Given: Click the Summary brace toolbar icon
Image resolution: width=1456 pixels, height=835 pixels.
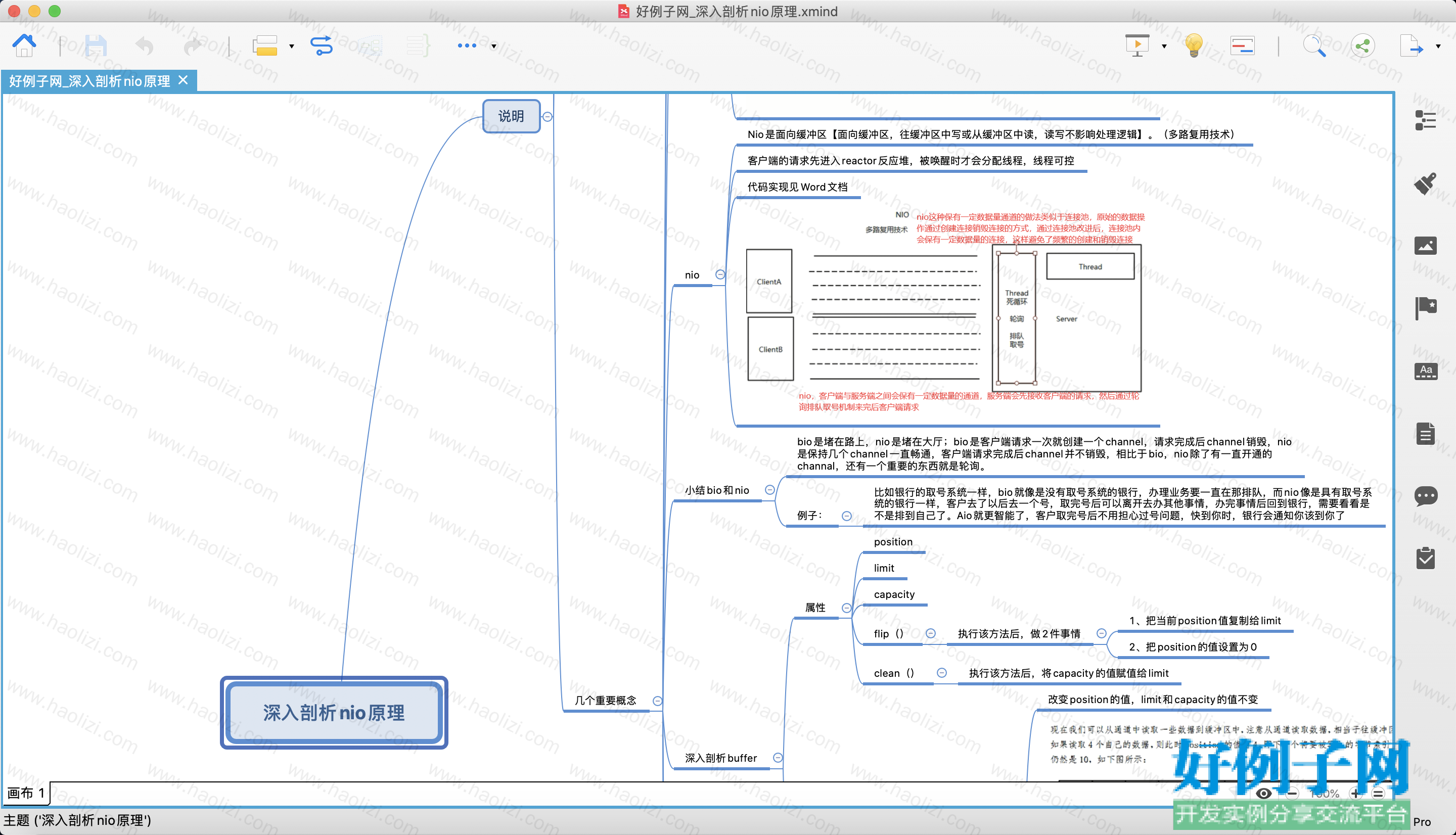Looking at the screenshot, I should [x=418, y=45].
